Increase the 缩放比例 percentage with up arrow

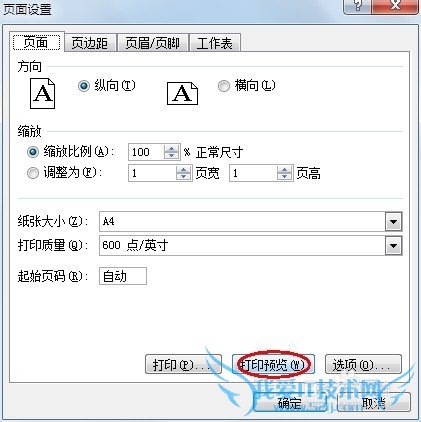(171, 148)
